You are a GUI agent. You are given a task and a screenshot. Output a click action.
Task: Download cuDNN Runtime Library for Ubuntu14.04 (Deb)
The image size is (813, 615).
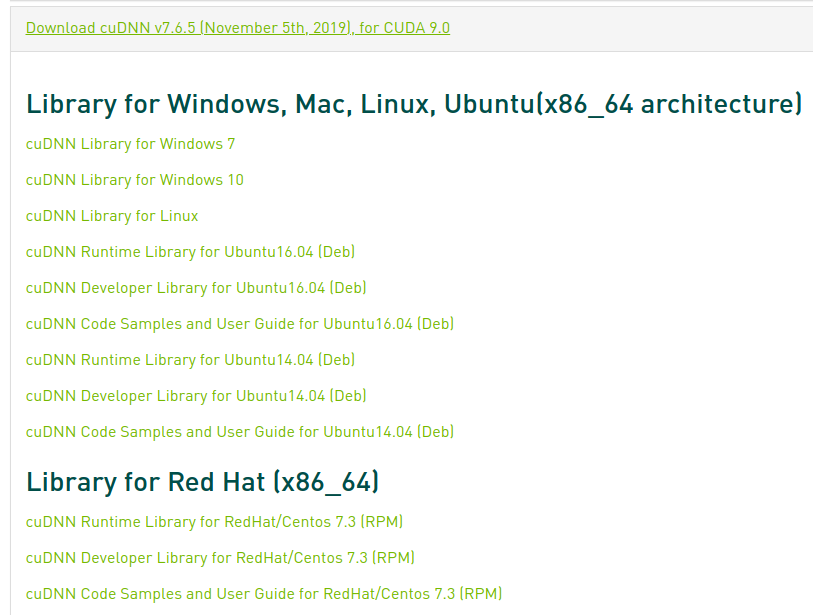click(190, 360)
